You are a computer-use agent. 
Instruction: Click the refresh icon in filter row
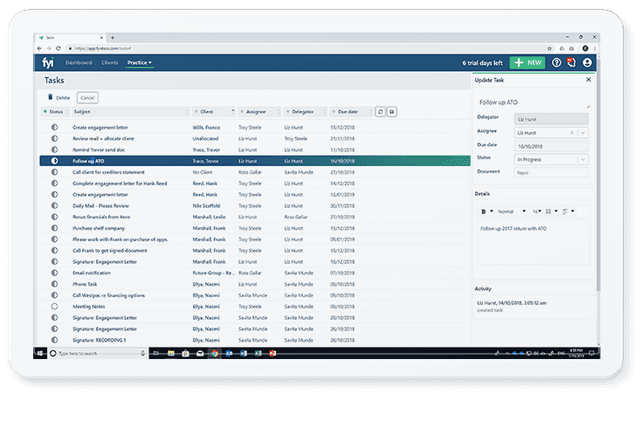click(x=380, y=111)
